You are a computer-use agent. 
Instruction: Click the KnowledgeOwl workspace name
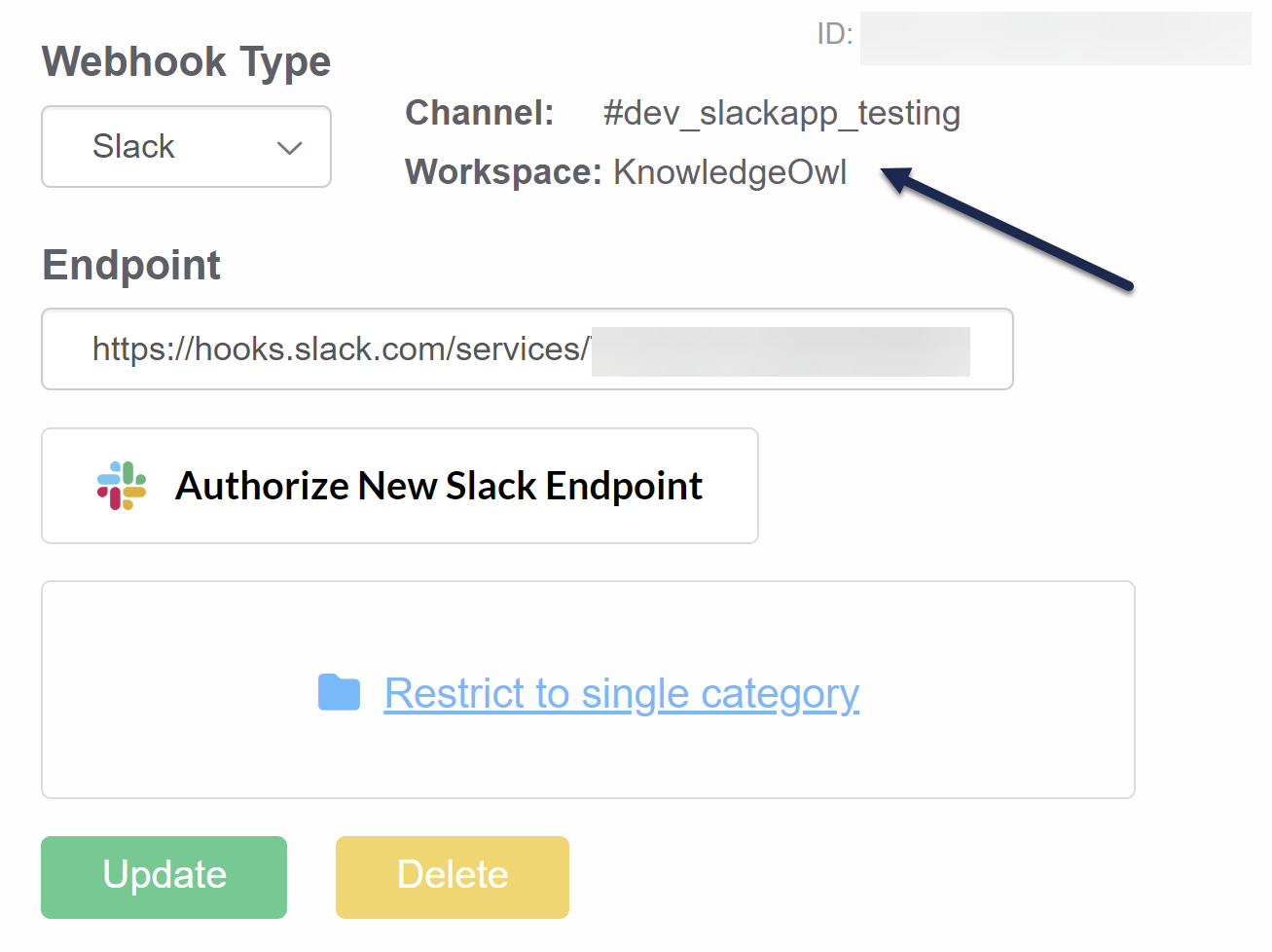click(x=730, y=172)
